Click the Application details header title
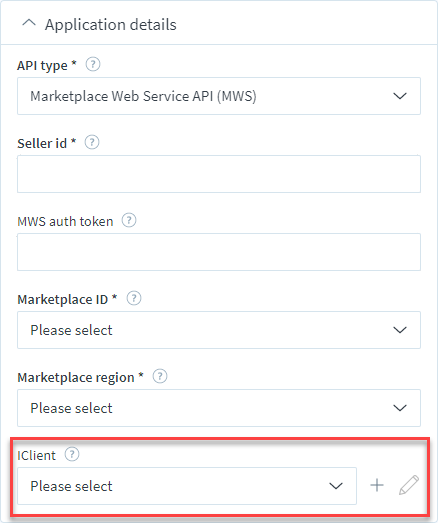 (x=111, y=25)
